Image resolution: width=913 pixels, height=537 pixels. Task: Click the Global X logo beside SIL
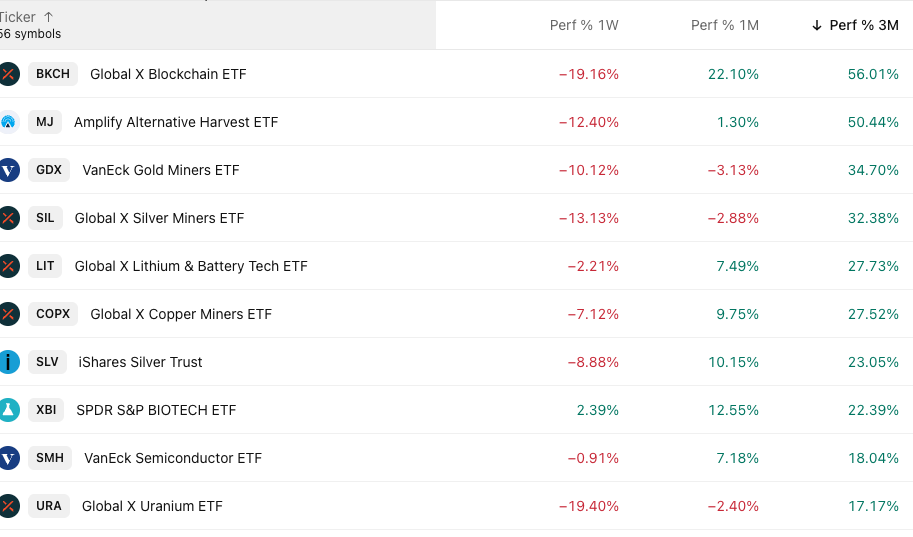[x=9, y=218]
